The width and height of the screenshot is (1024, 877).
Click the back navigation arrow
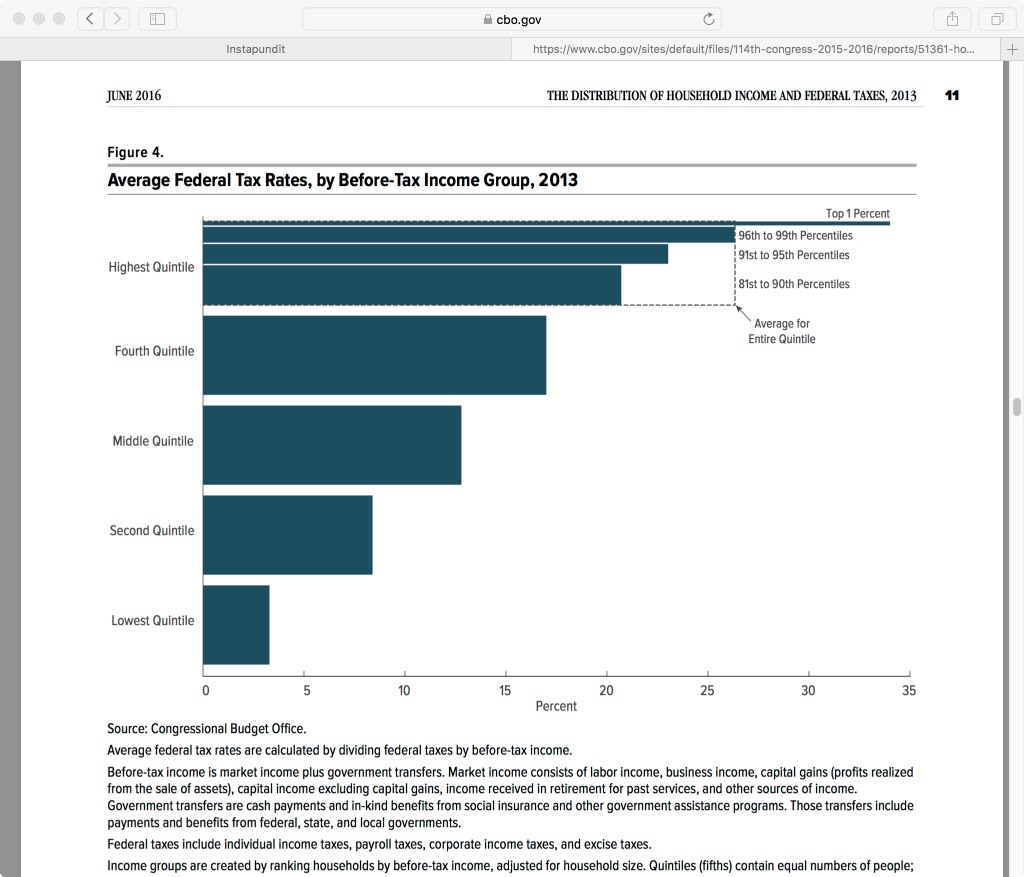89,18
